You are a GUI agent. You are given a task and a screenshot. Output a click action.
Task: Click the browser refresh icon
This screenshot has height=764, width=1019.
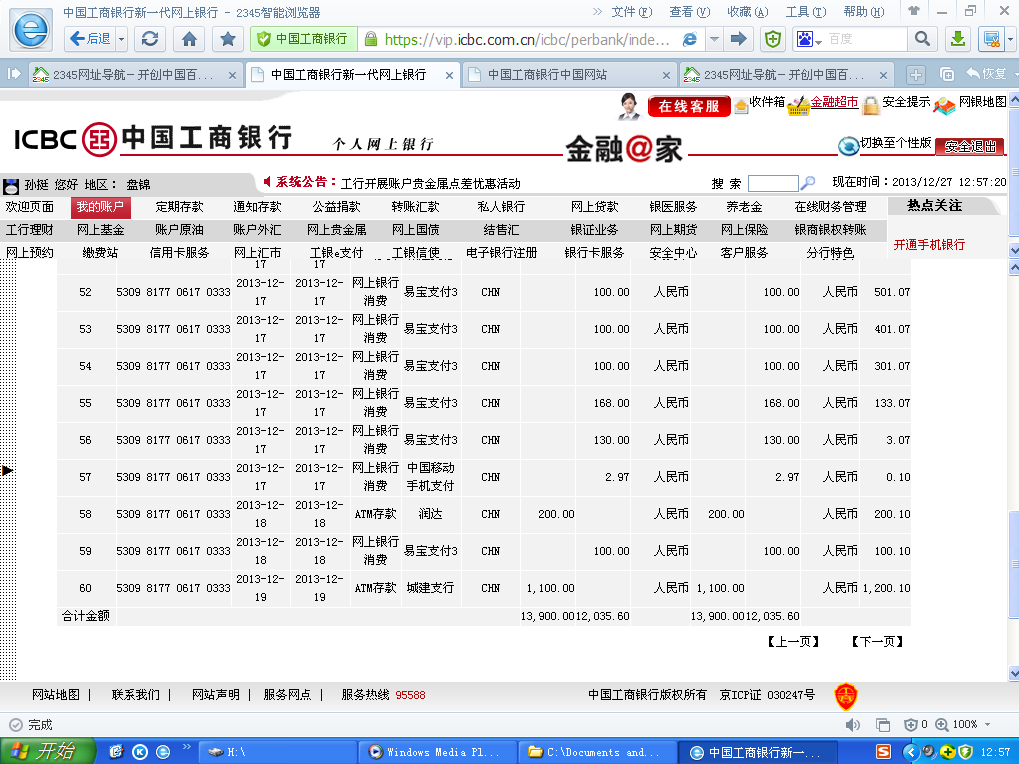(x=150, y=39)
